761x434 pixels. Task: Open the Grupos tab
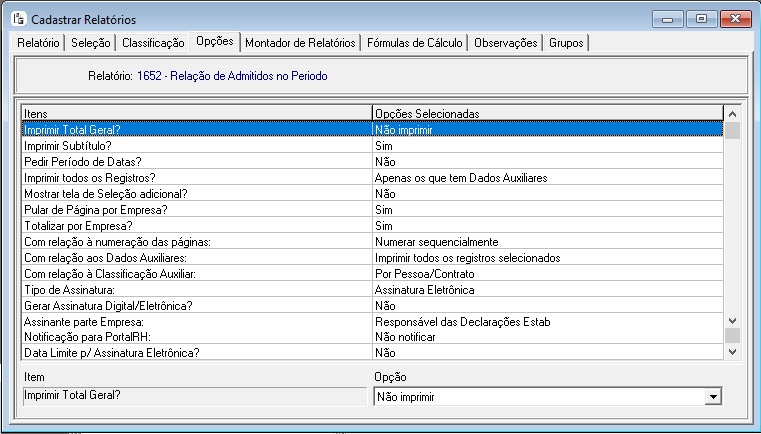pos(566,43)
